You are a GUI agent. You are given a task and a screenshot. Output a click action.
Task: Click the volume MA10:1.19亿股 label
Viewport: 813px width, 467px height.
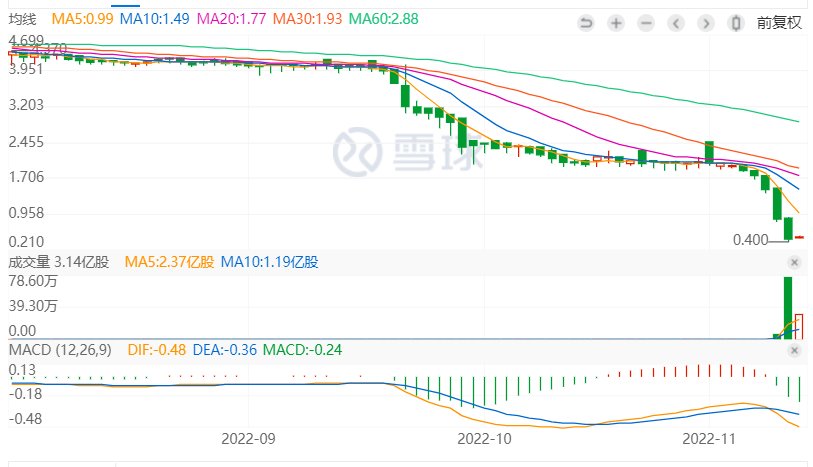click(270, 262)
